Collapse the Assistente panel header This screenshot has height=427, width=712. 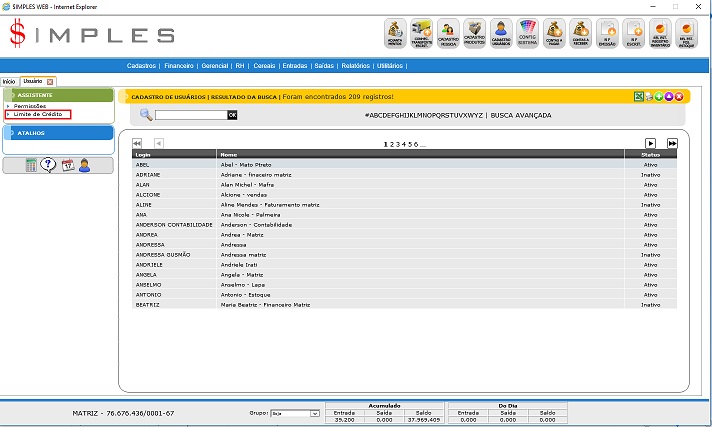pos(57,95)
